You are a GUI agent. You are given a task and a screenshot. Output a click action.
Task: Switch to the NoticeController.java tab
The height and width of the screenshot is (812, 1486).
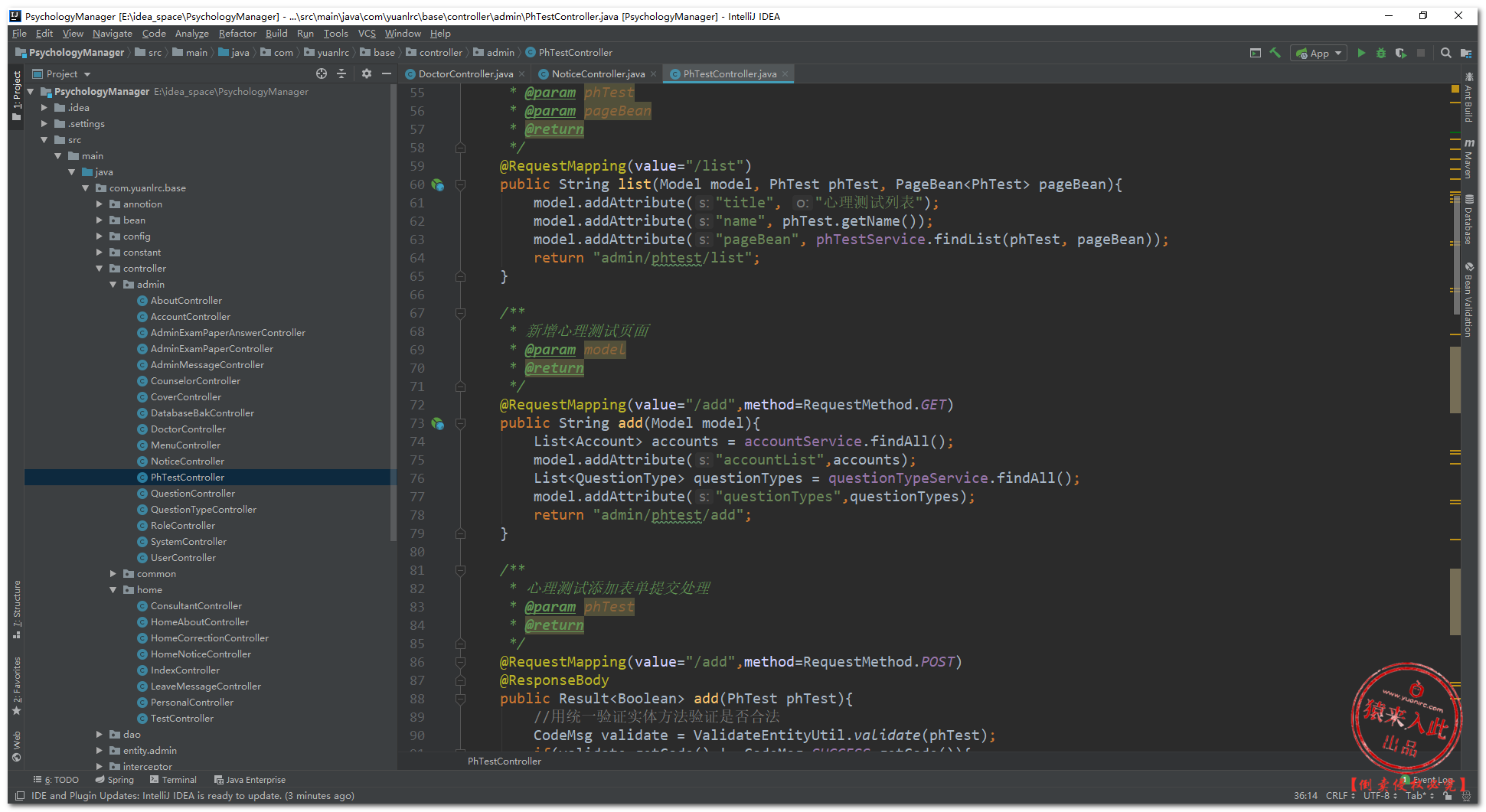[597, 73]
